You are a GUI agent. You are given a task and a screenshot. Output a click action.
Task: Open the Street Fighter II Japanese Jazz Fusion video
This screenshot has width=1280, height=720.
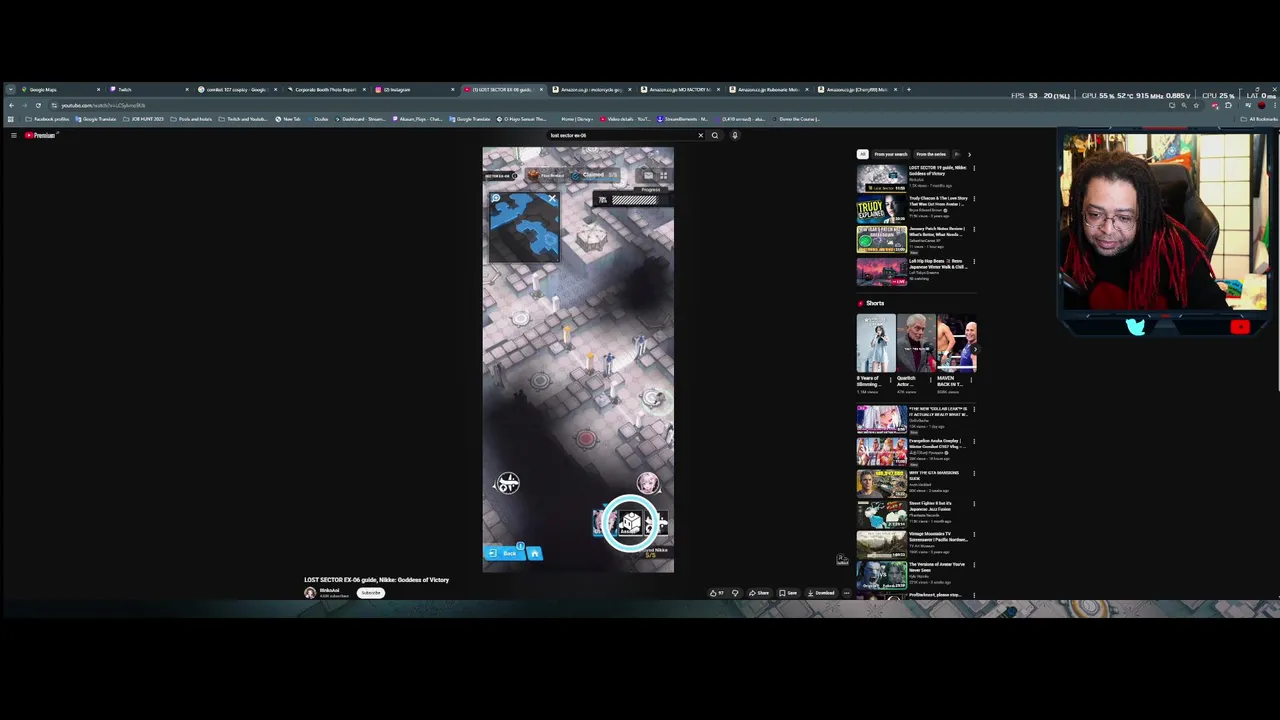881,514
